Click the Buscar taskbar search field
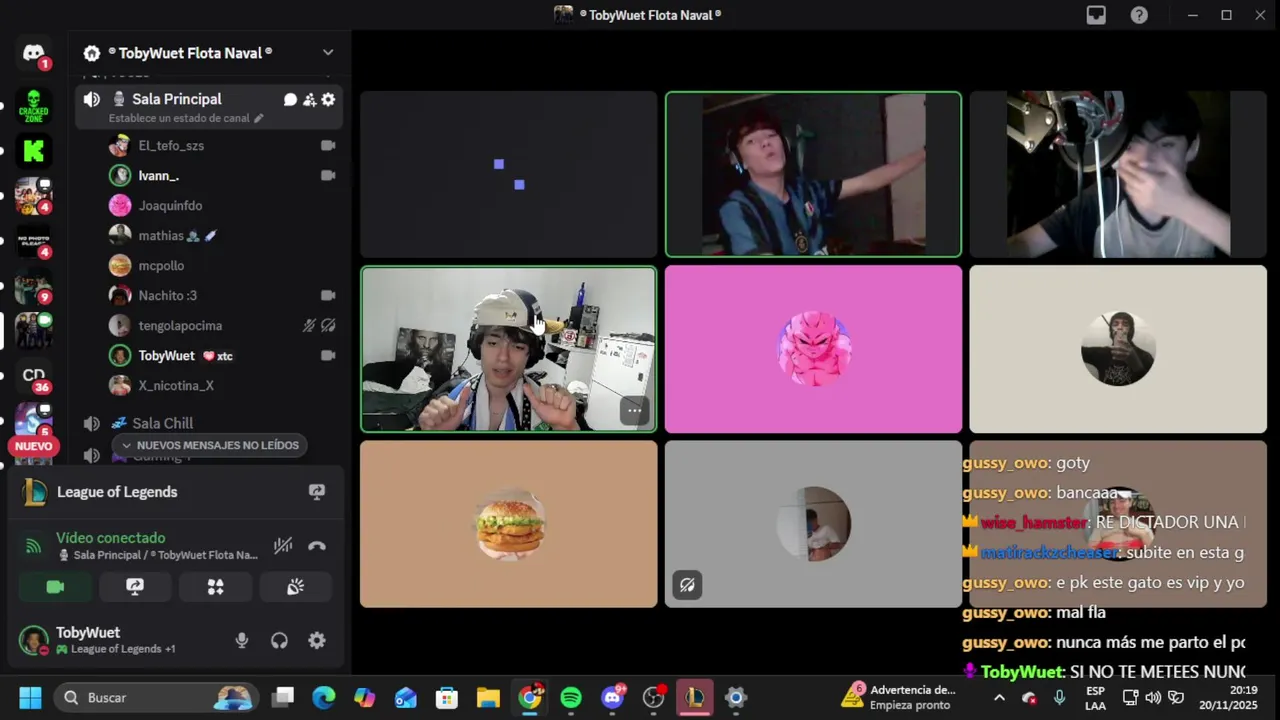1280x720 pixels. point(155,697)
